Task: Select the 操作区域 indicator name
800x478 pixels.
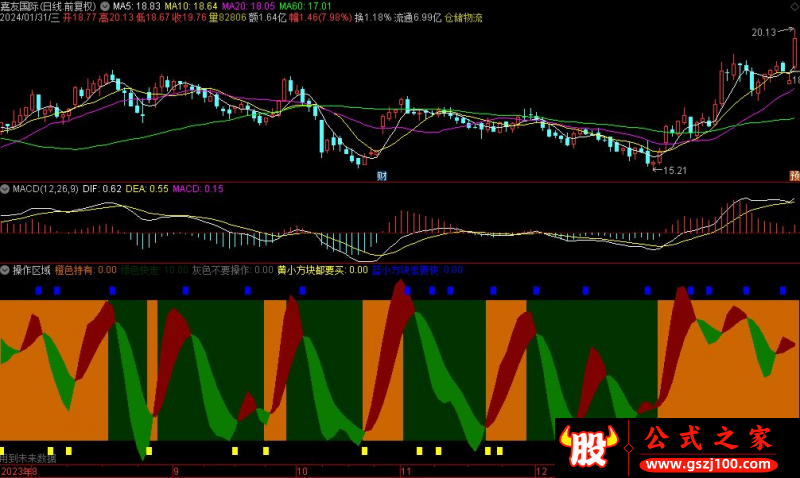Action: (x=32, y=270)
